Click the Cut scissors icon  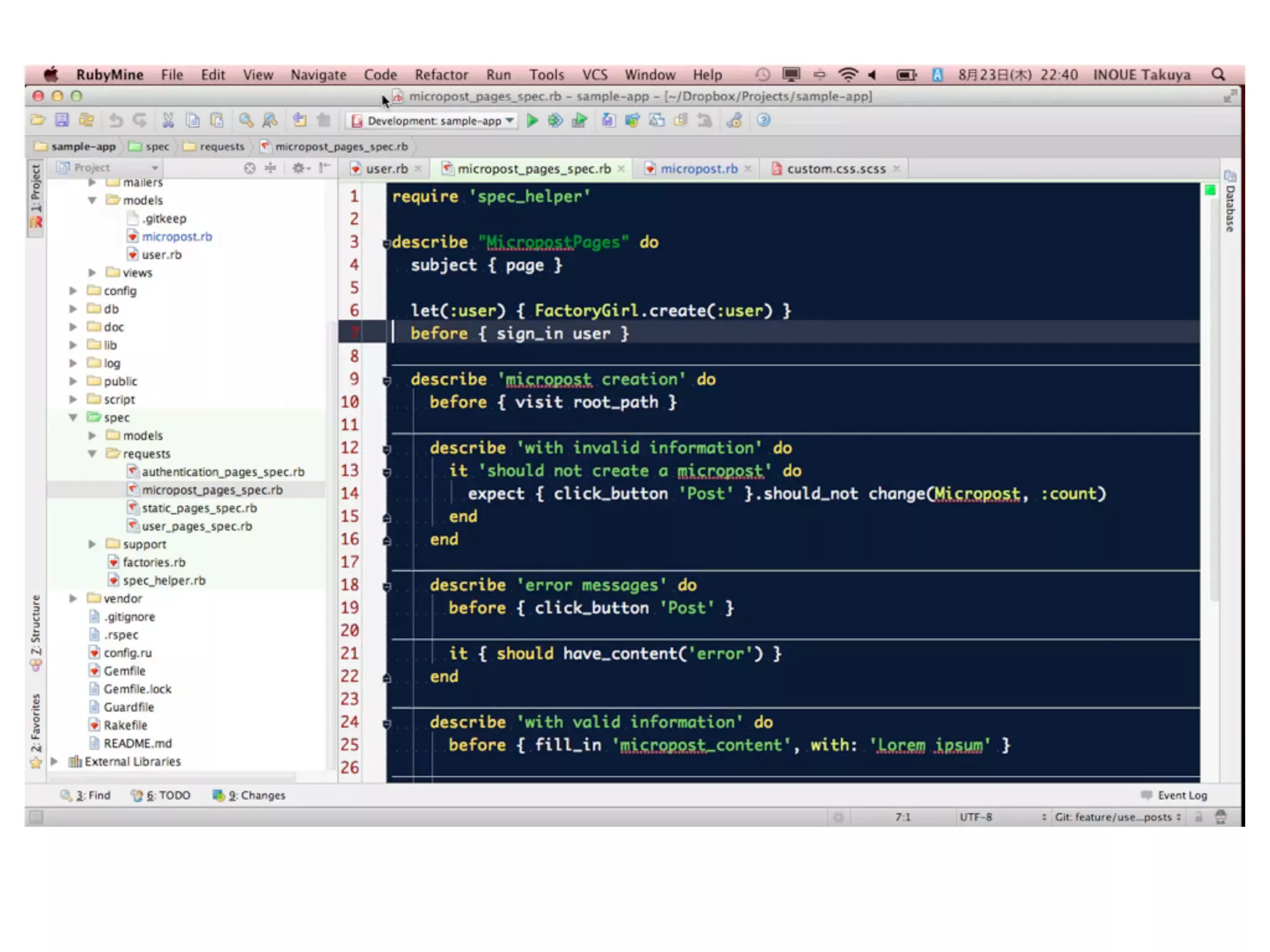point(168,120)
